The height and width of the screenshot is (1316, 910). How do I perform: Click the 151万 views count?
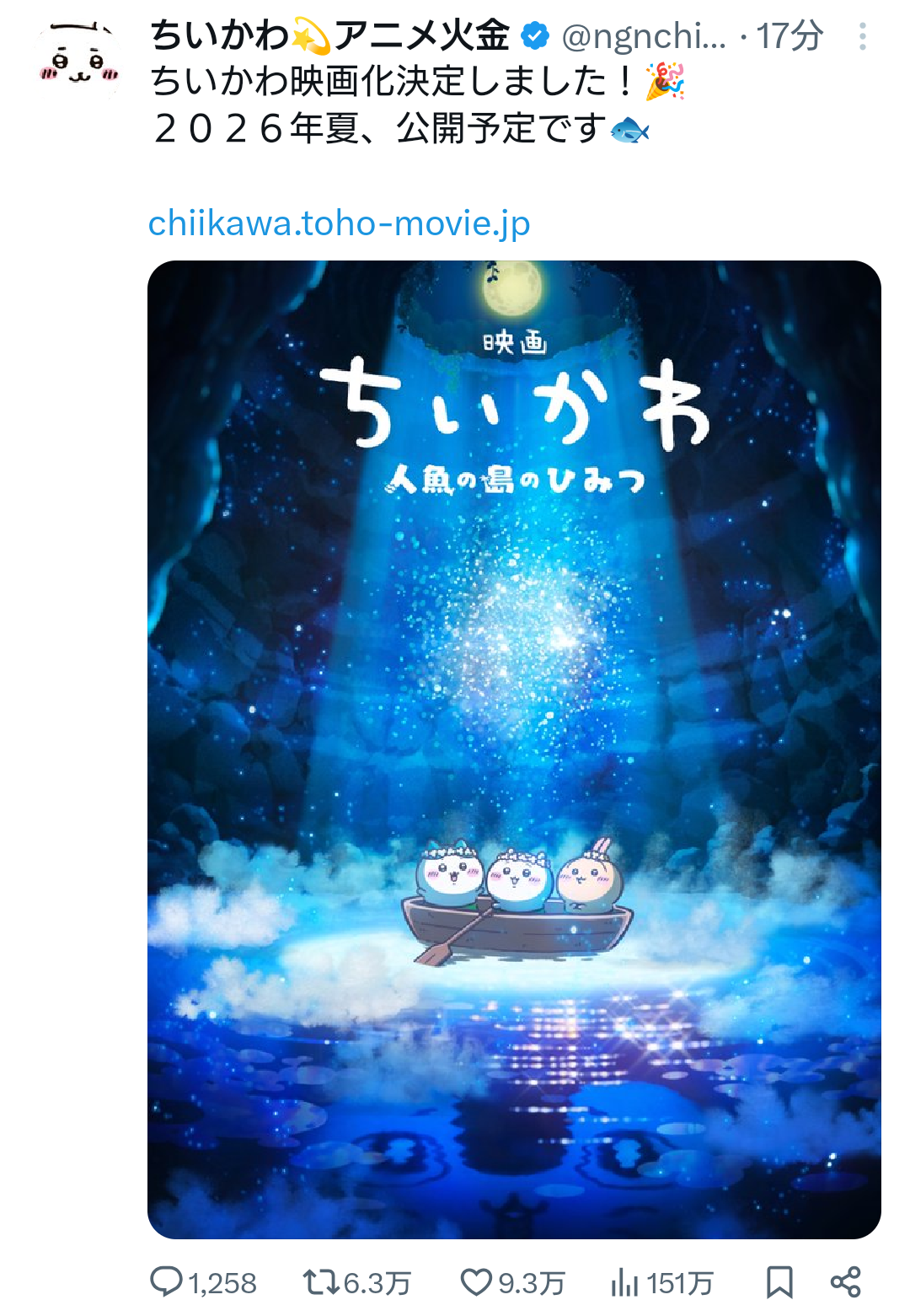(x=679, y=1283)
